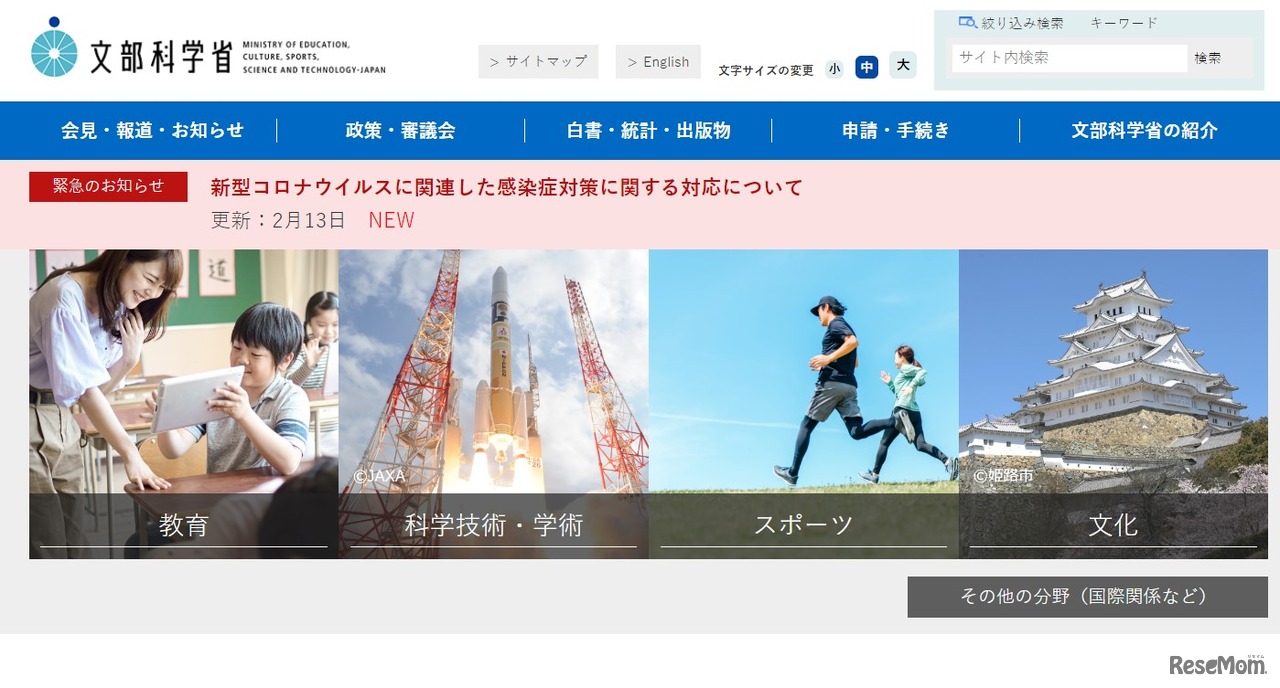Switch to the English site

[658, 61]
